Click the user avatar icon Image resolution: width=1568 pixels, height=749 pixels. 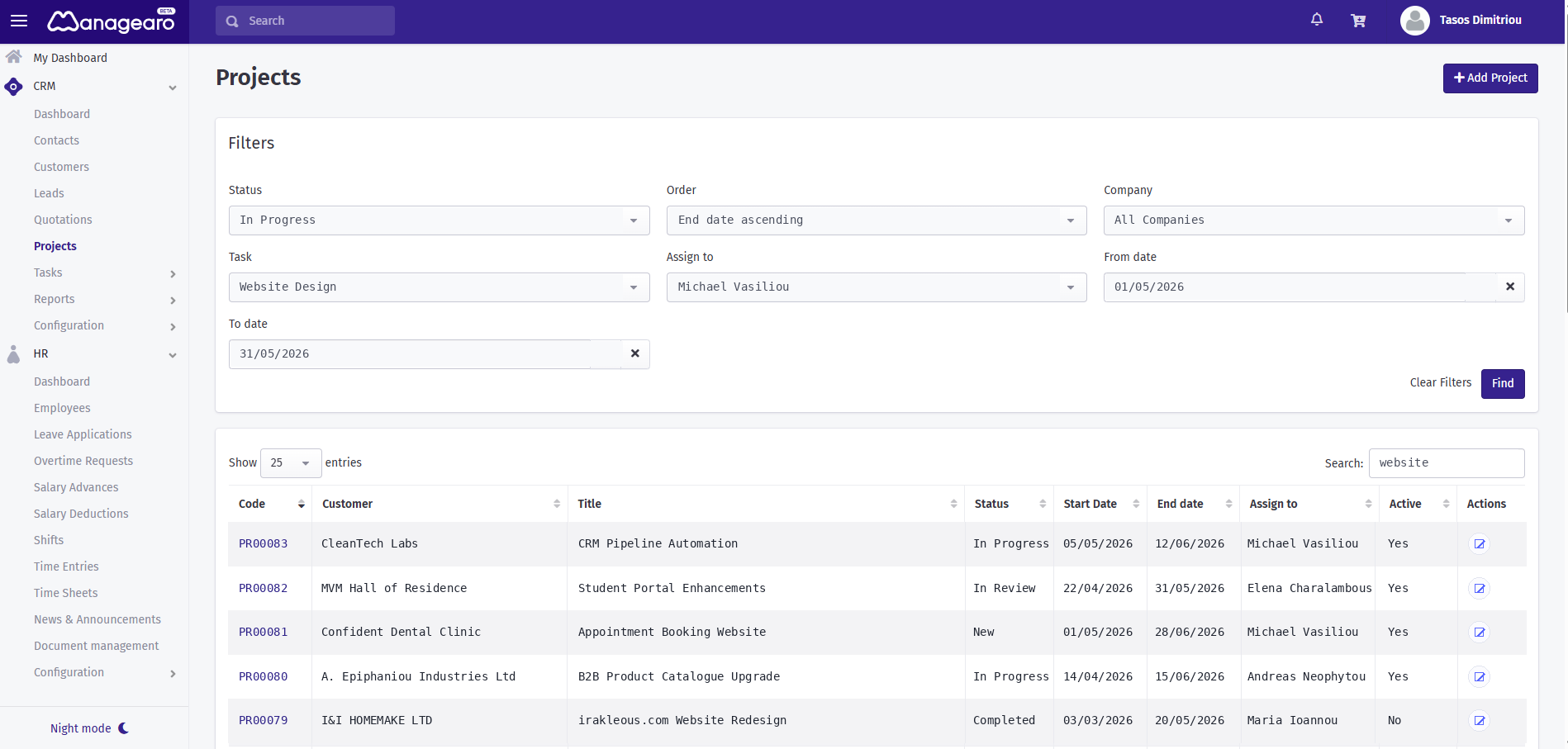click(x=1414, y=21)
